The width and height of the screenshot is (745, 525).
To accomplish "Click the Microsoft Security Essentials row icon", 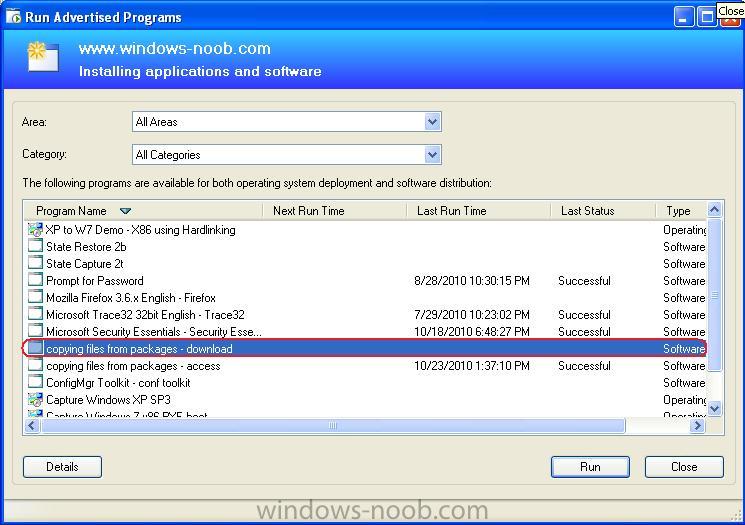I will pyautogui.click(x=35, y=331).
